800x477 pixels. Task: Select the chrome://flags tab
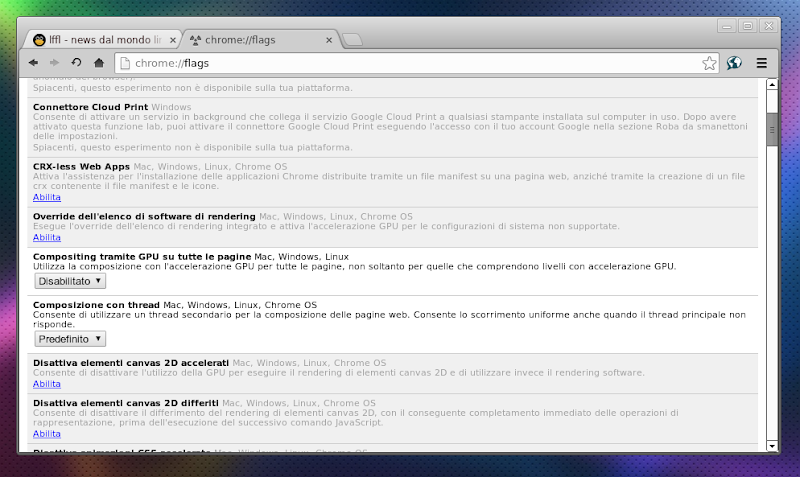260,40
